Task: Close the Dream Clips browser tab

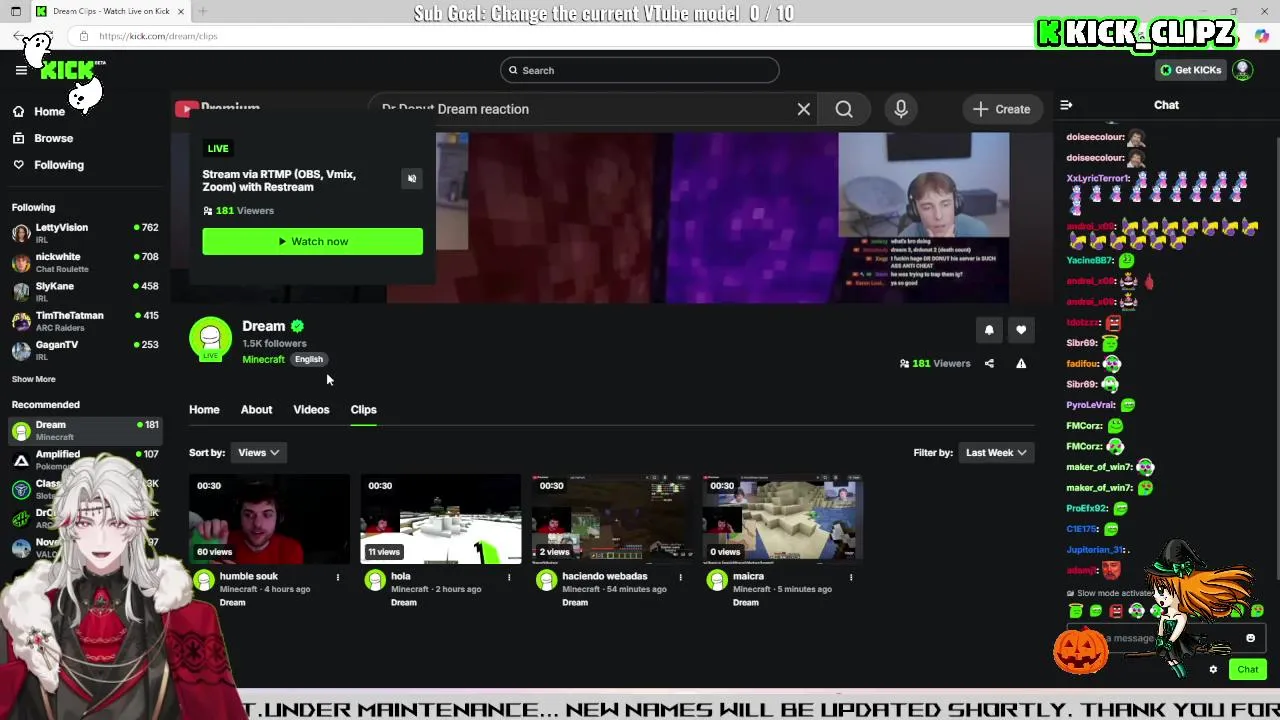Action: click(181, 11)
